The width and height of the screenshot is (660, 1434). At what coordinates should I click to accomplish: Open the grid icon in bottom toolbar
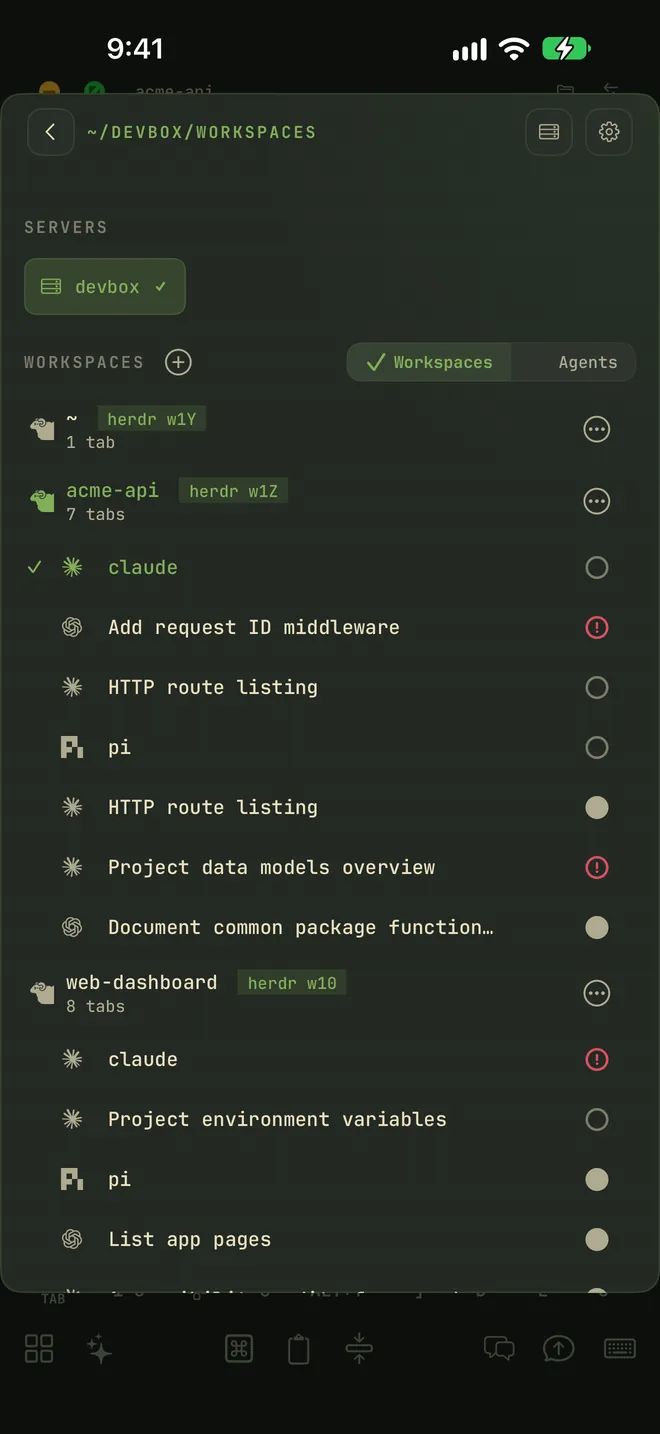[x=39, y=1349]
